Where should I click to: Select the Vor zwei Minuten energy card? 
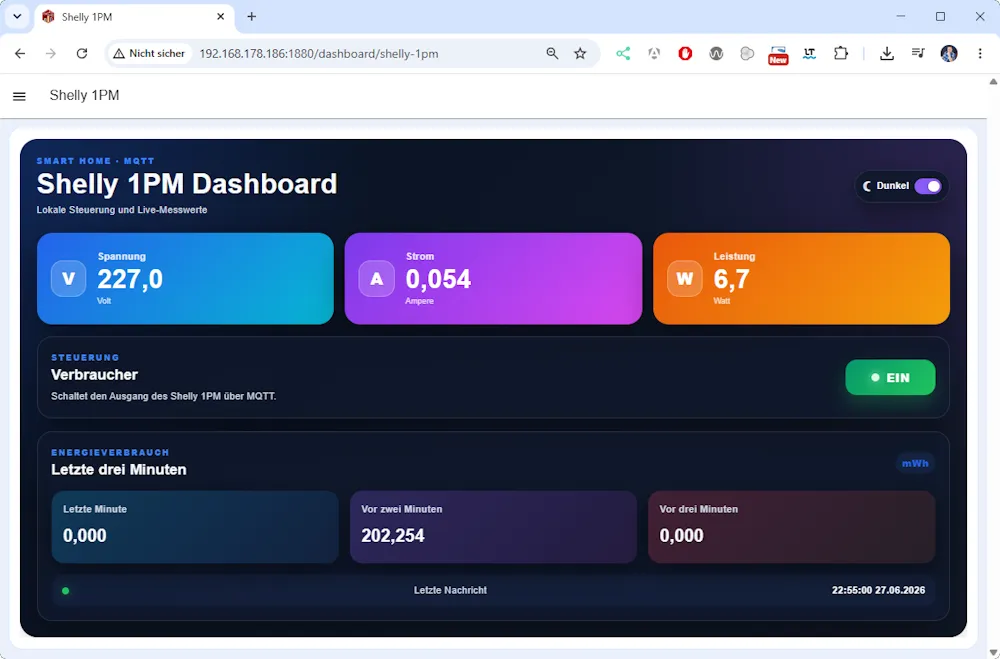coord(493,527)
